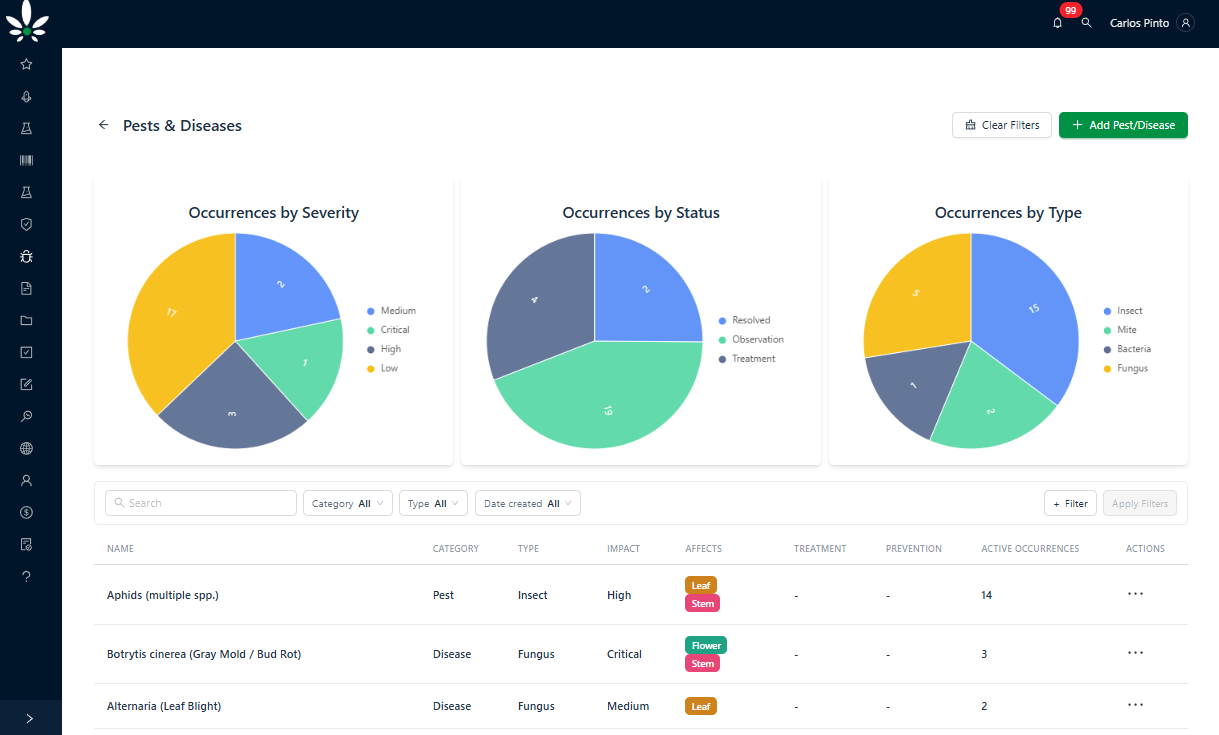Click the leaf logo at top left
The image size is (1219, 735).
[x=26, y=21]
